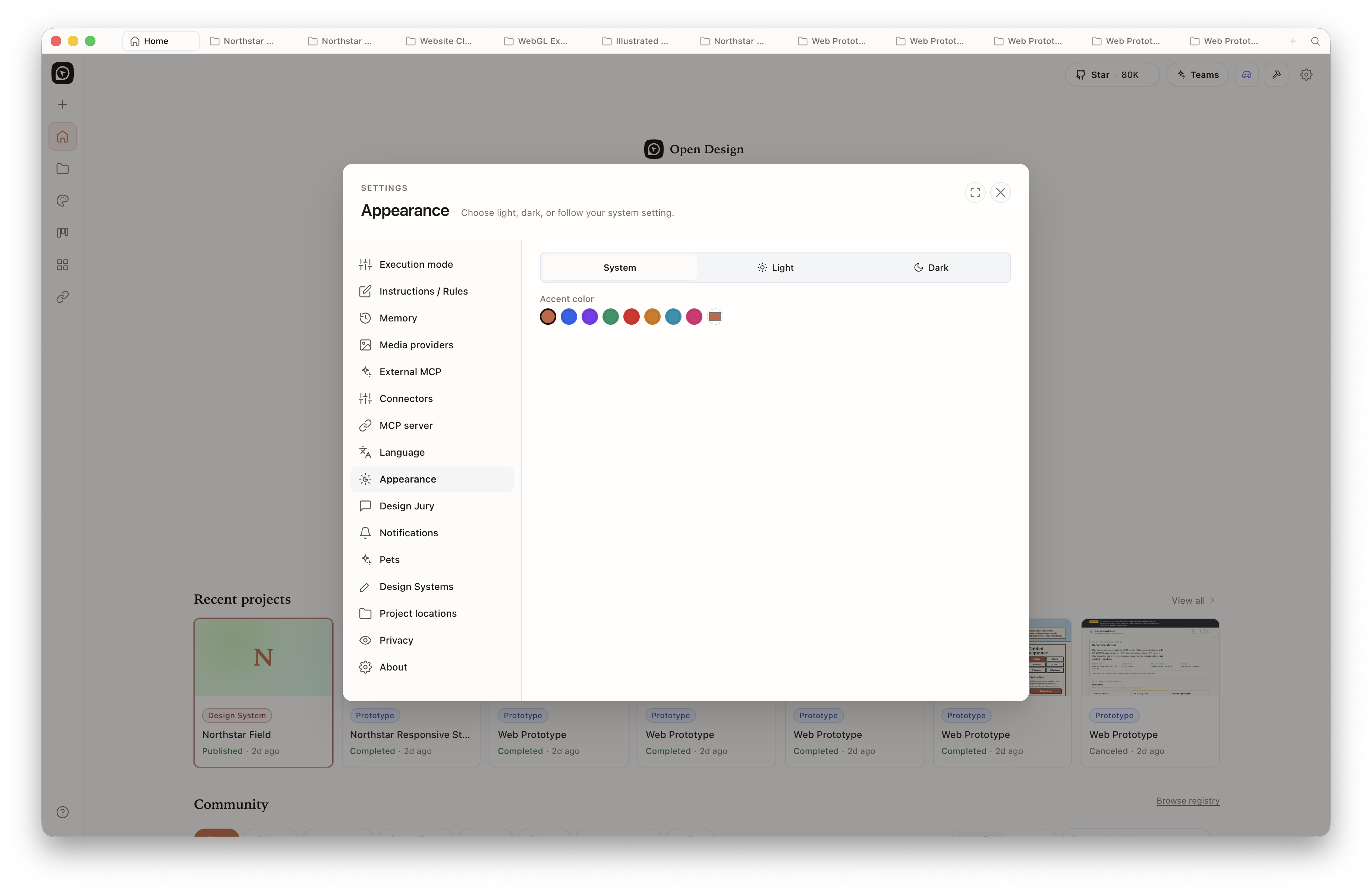Open Instructions / Rules settings
Screen dimensions: 1372x892
[432, 291]
